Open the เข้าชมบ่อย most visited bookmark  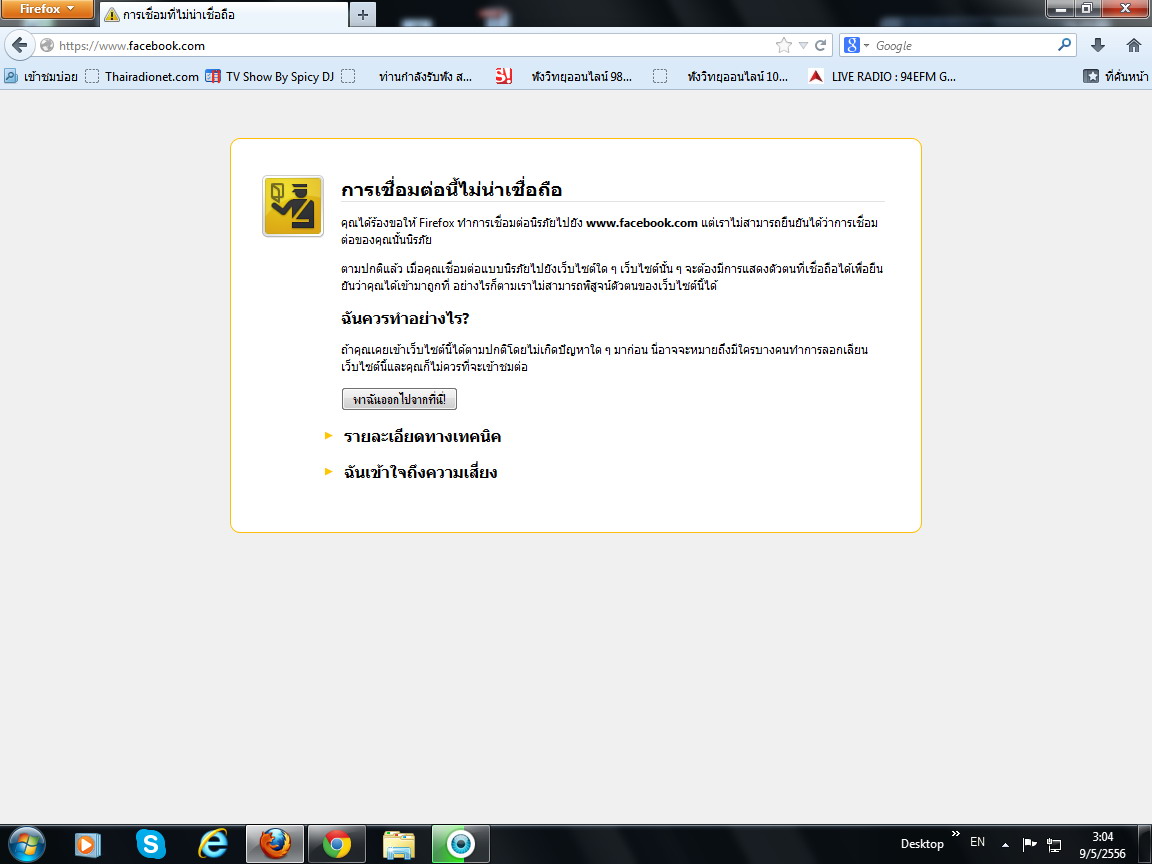tap(41, 76)
